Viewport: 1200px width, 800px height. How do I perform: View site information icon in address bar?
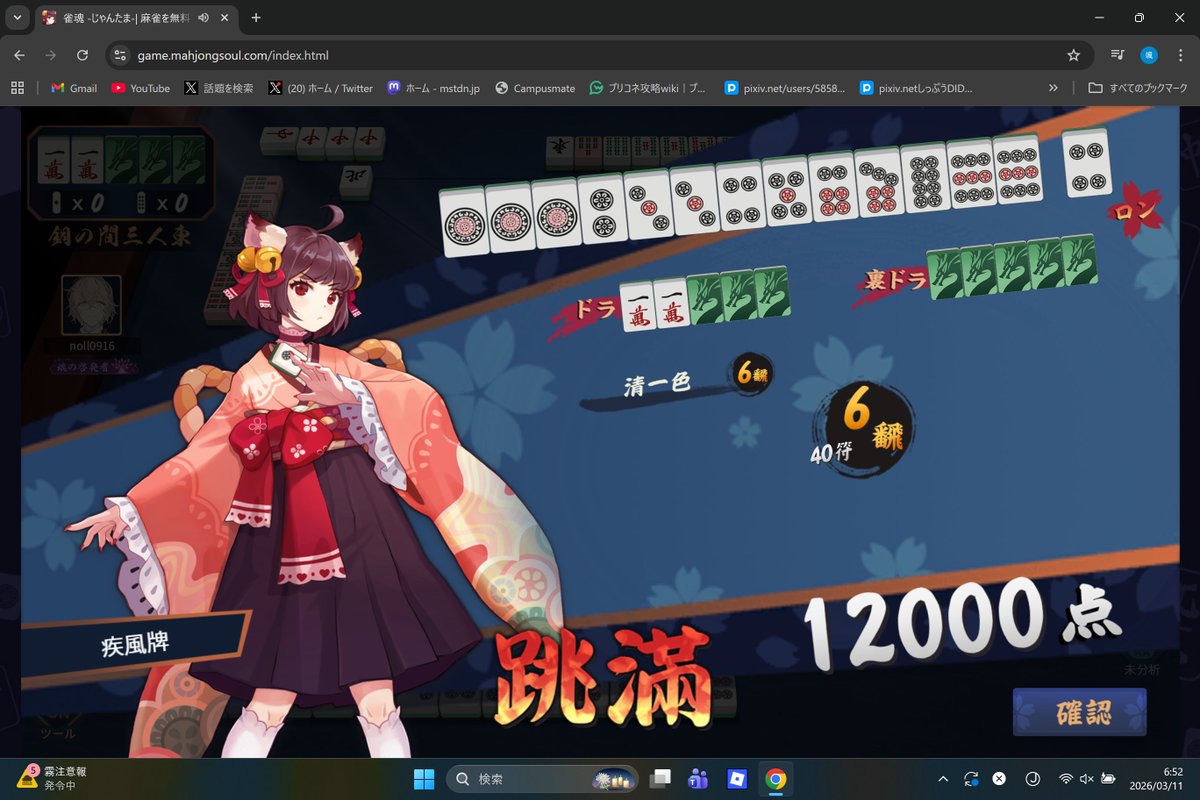(120, 55)
